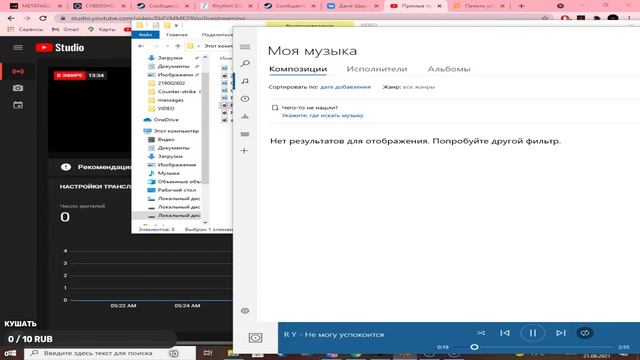This screenshot has height=360, width=640.
Task: Reload the Chrome page
Action: coord(42,18)
